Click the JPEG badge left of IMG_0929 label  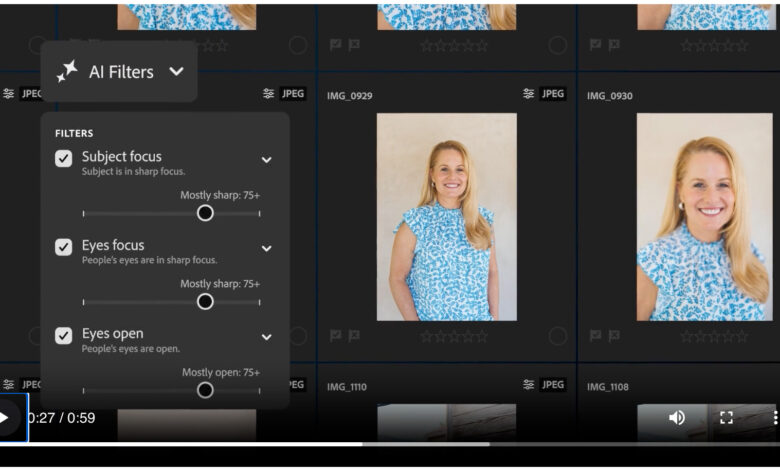tap(293, 94)
